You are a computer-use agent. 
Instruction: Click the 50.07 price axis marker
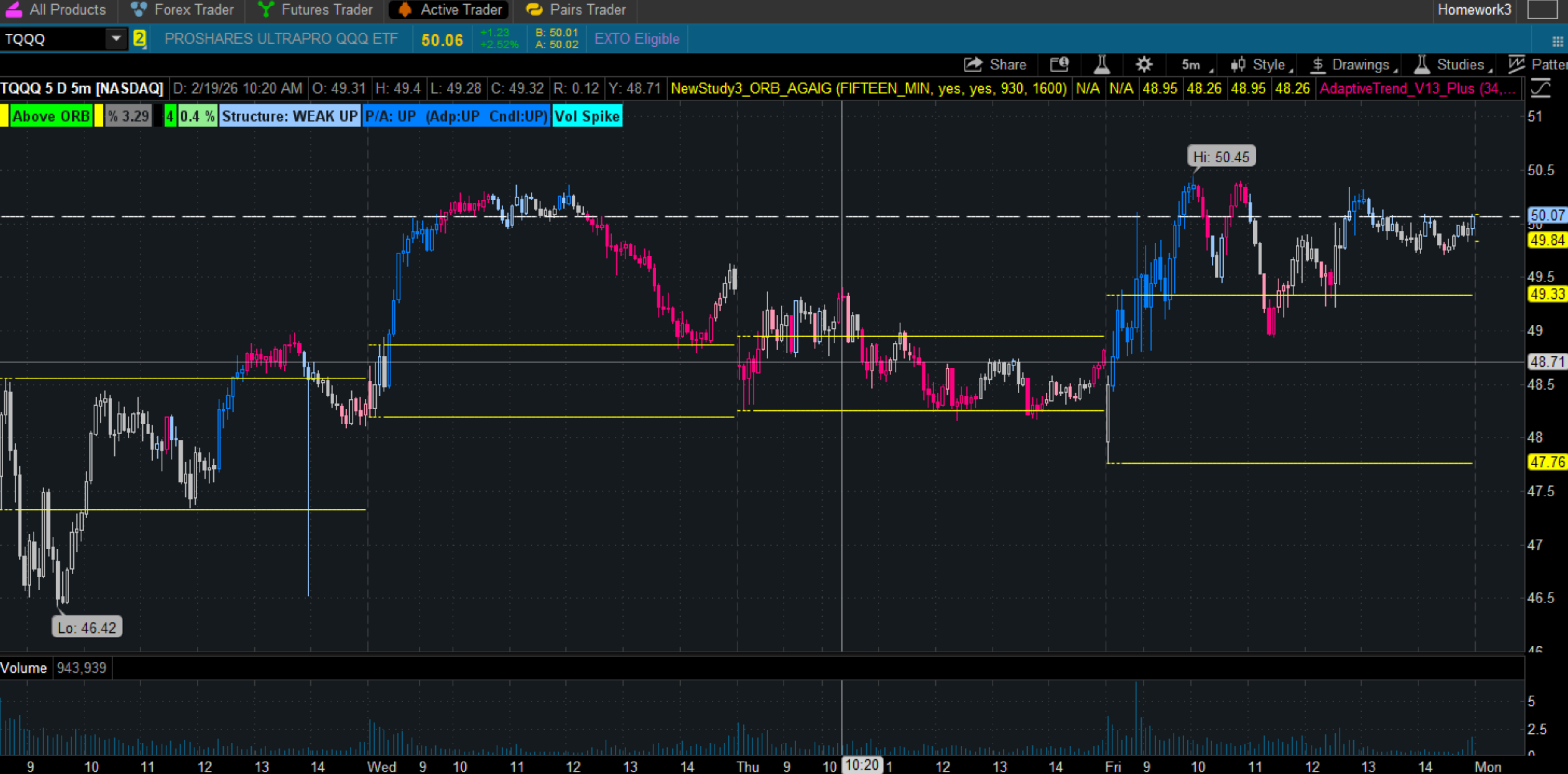pos(1547,215)
